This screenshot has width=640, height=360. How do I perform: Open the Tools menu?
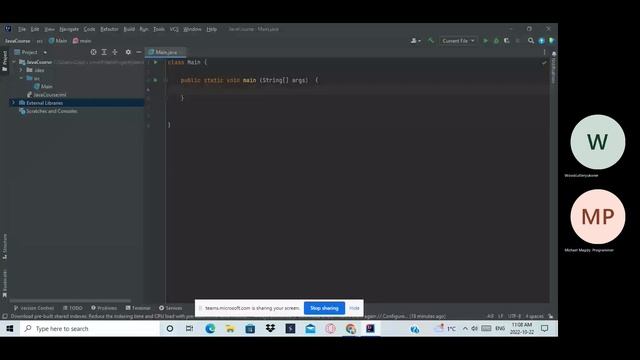(159, 29)
